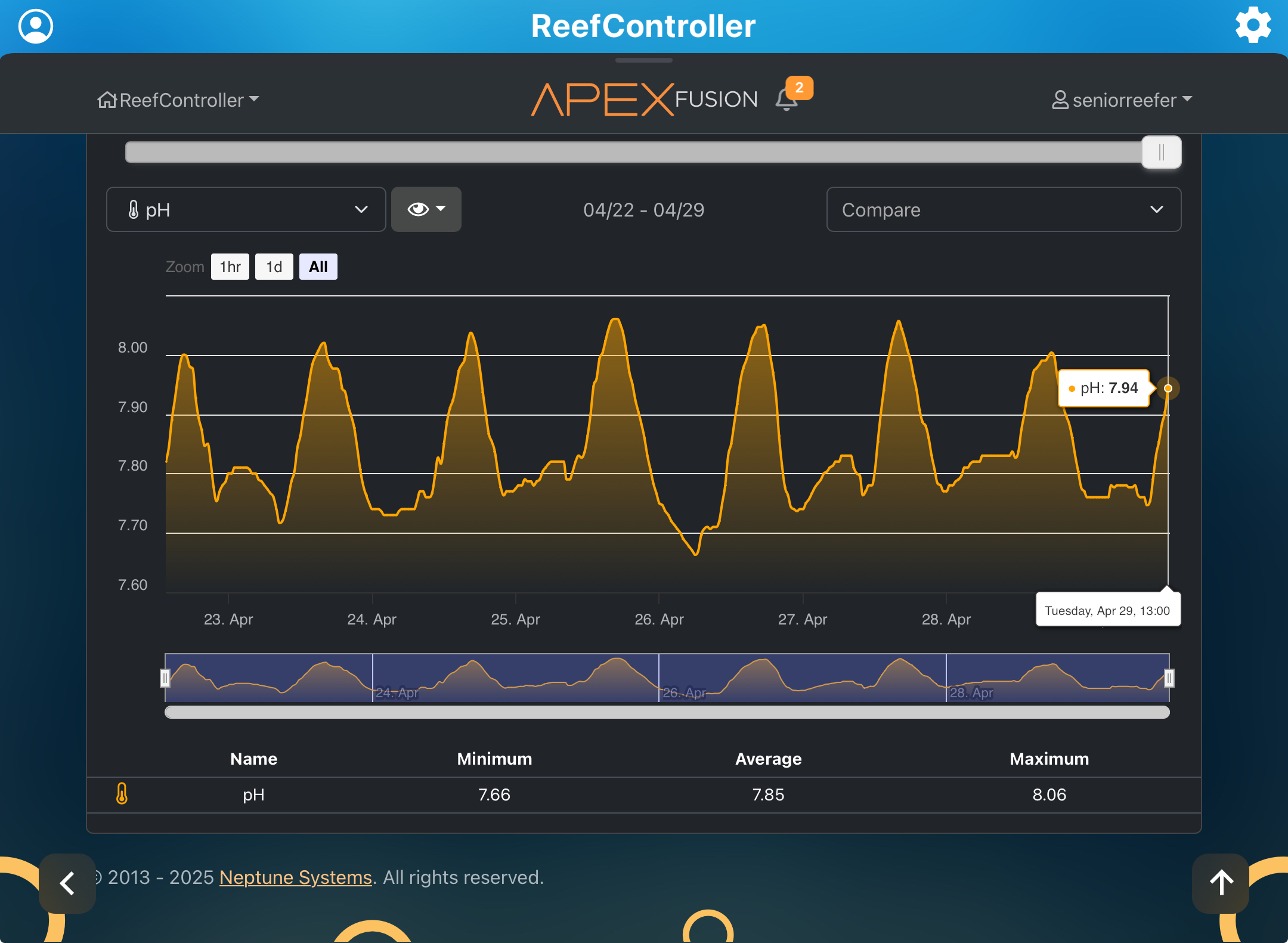Click the home icon beside ReefController
This screenshot has height=943, width=1288.
107,100
